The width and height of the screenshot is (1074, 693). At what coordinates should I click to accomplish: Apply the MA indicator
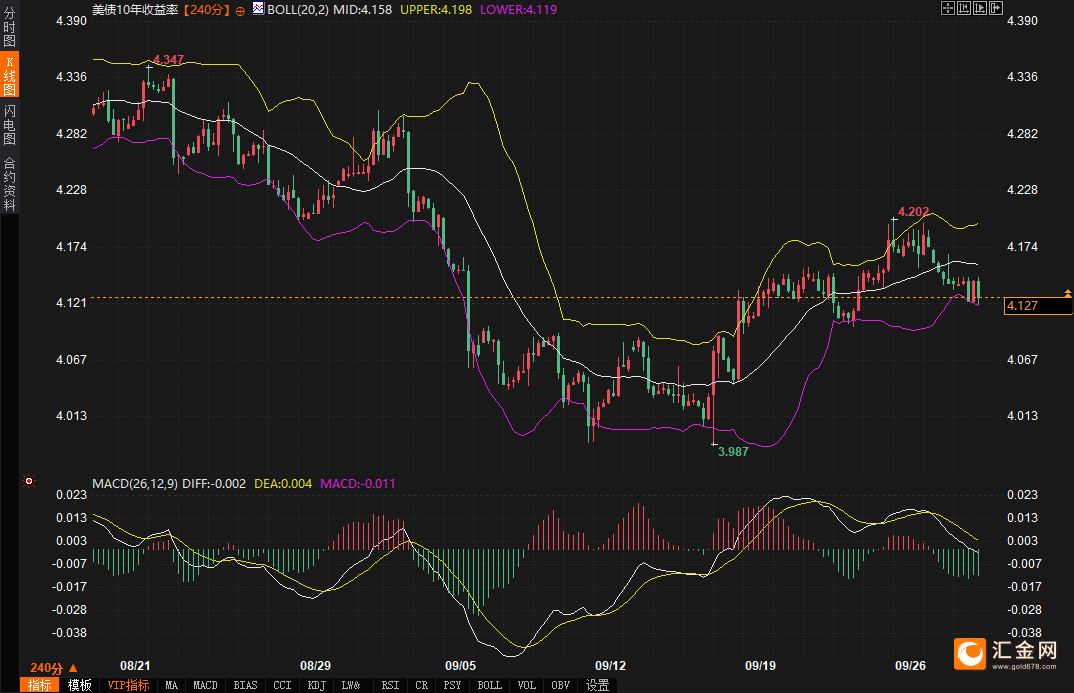point(171,685)
